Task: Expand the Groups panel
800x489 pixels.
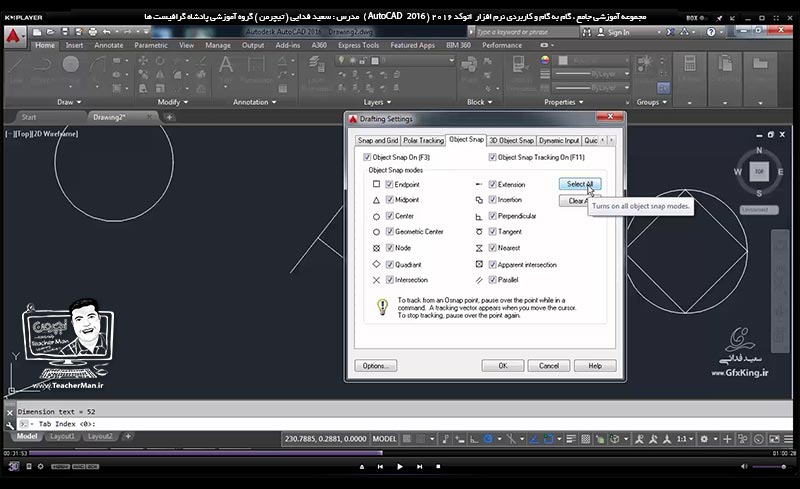Action: (652, 102)
